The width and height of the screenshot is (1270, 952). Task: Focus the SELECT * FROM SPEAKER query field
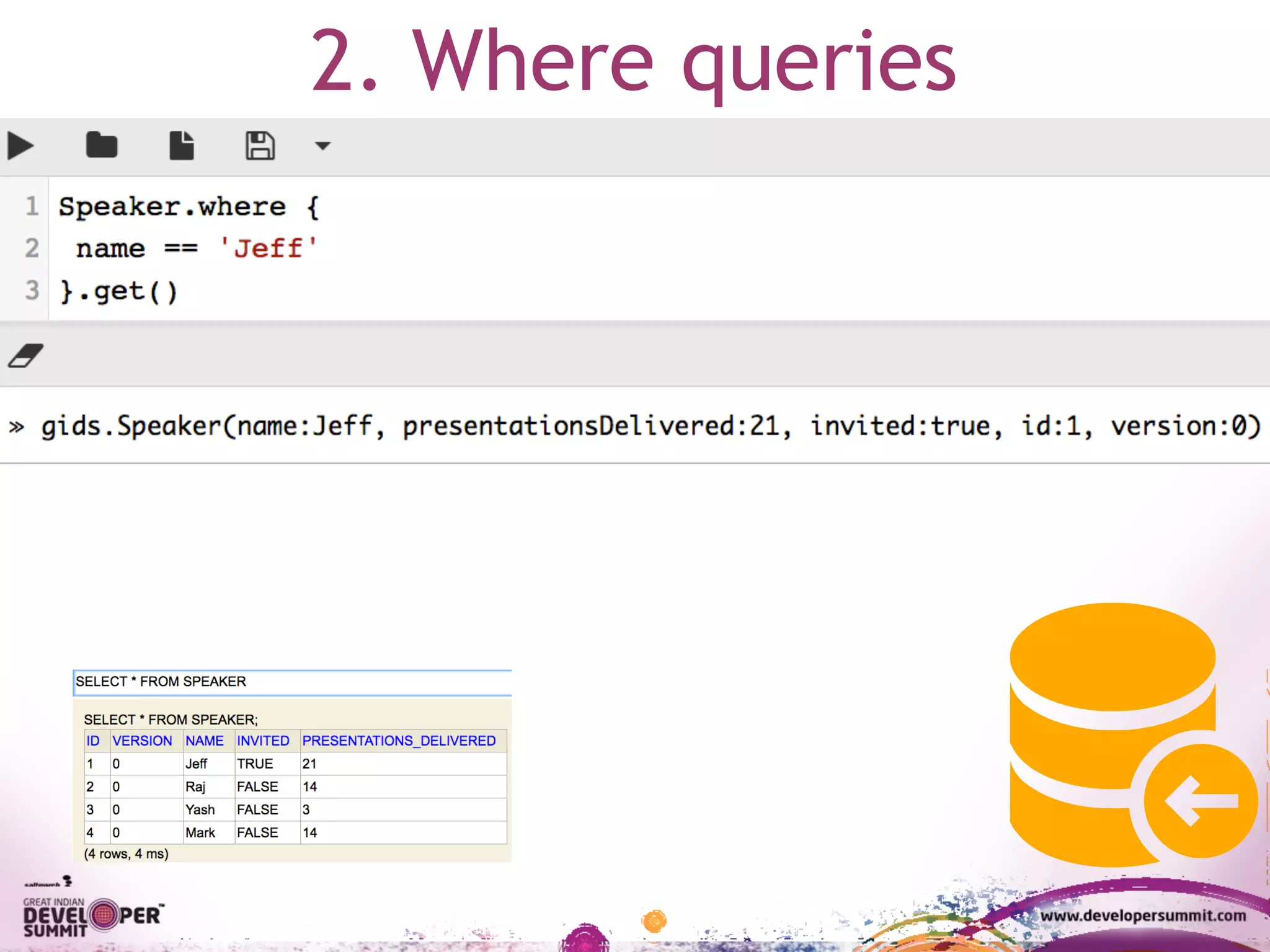(x=292, y=682)
